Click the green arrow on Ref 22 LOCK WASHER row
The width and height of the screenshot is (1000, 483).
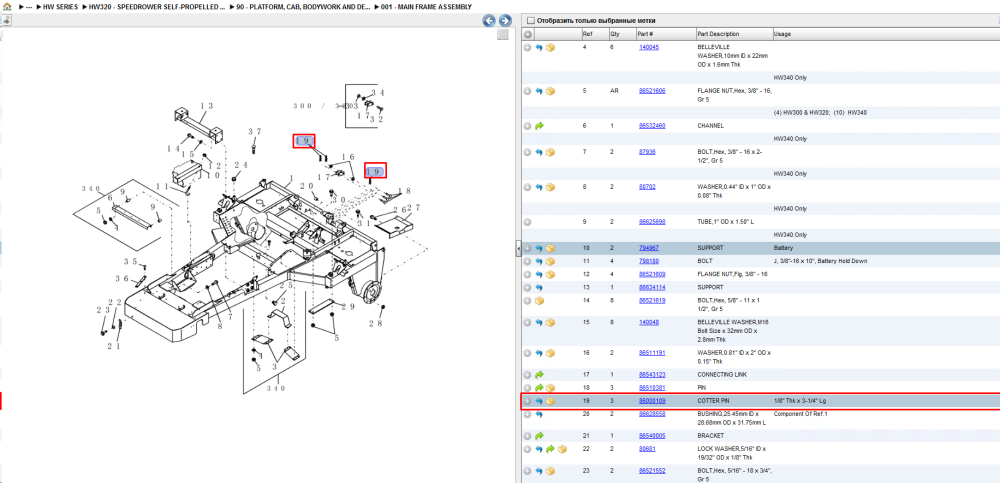click(550, 449)
